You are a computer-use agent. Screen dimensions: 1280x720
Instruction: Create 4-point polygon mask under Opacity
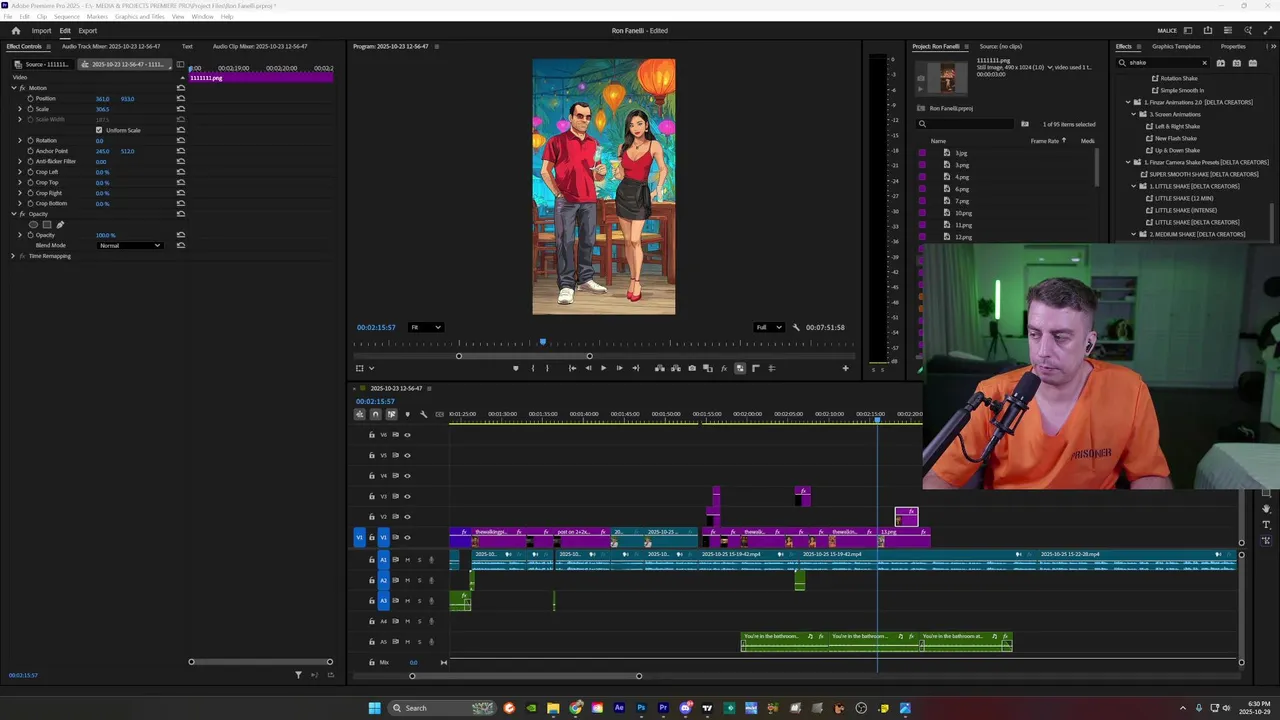(x=46, y=224)
